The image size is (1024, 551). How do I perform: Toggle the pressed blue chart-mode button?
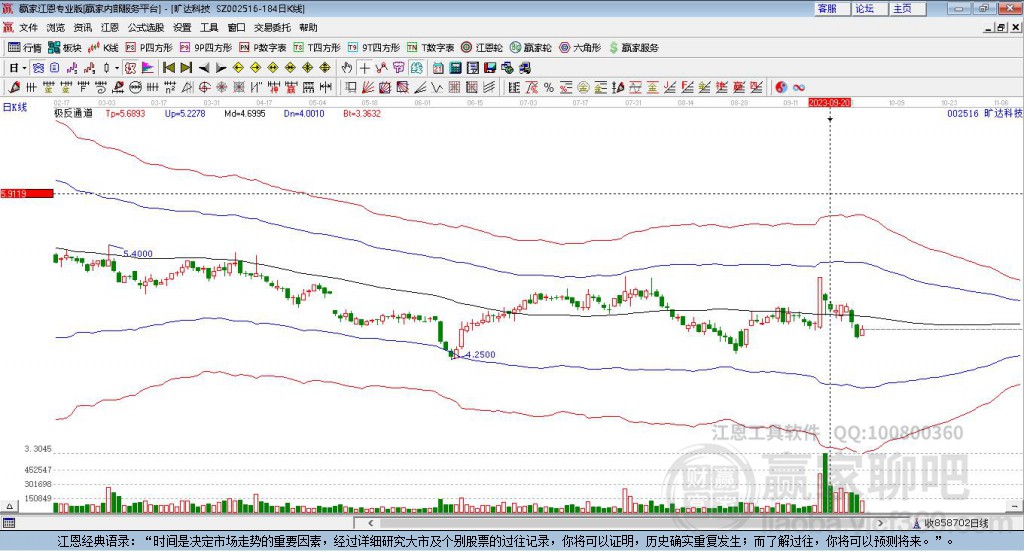pos(39,68)
